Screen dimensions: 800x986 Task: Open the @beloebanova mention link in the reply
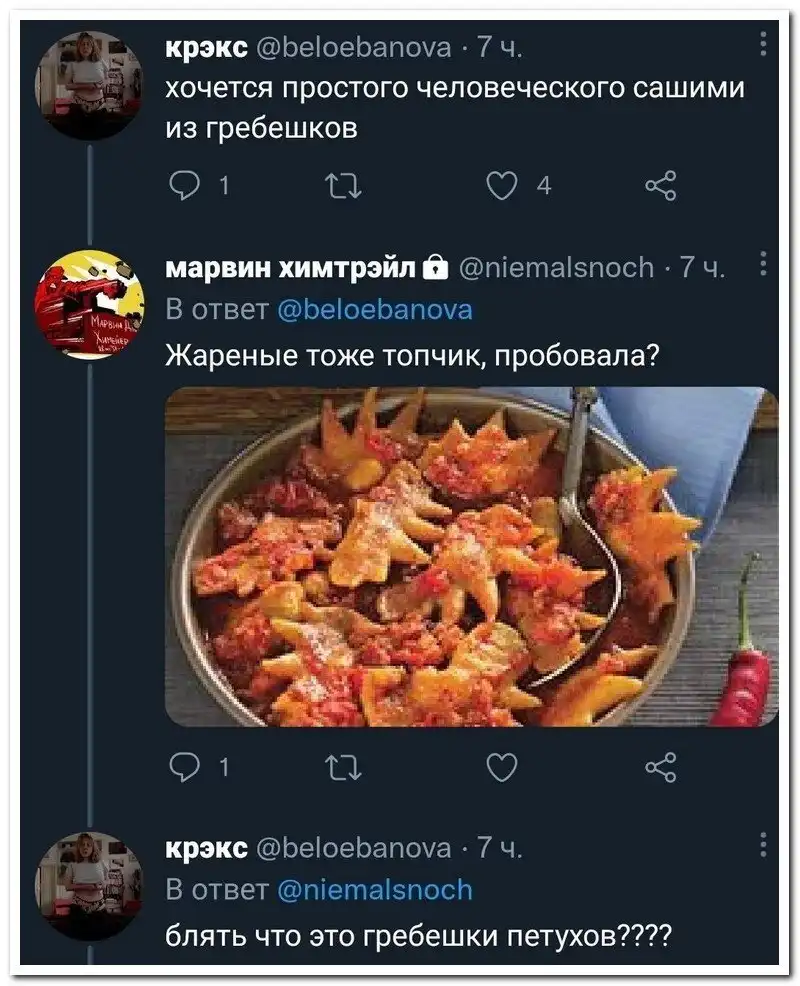pyautogui.click(x=373, y=309)
